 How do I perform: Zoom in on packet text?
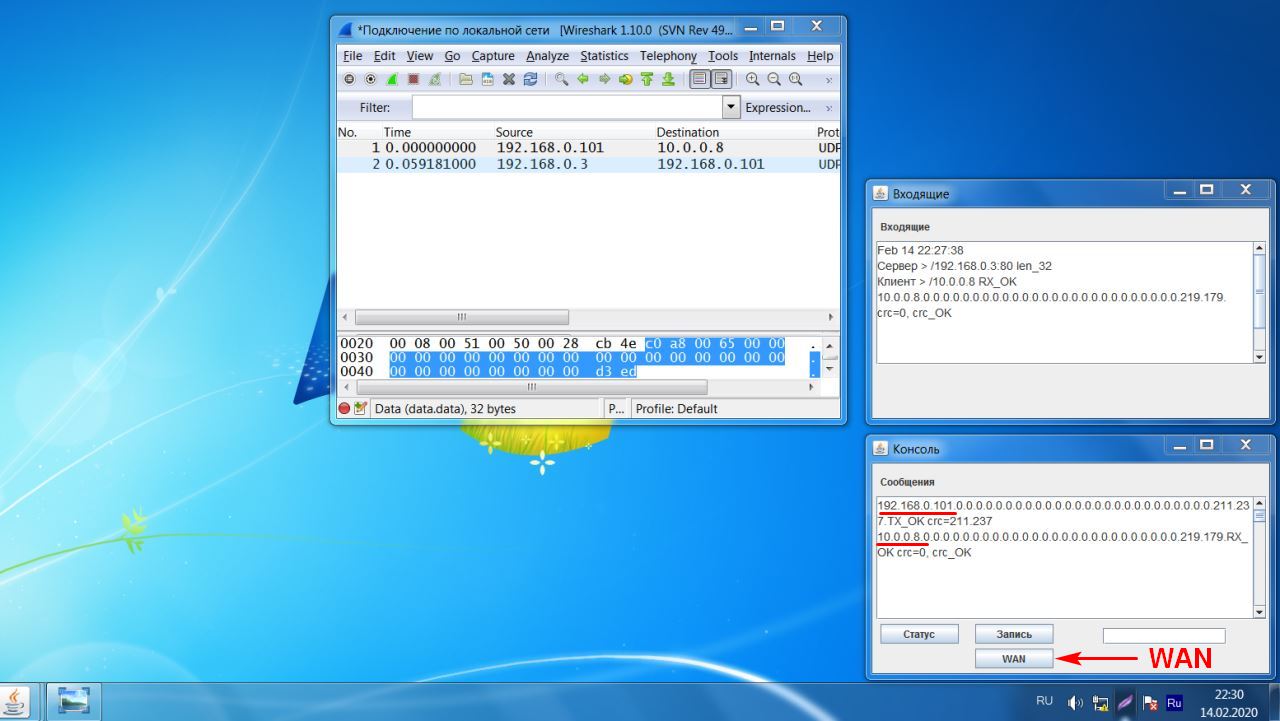752,80
